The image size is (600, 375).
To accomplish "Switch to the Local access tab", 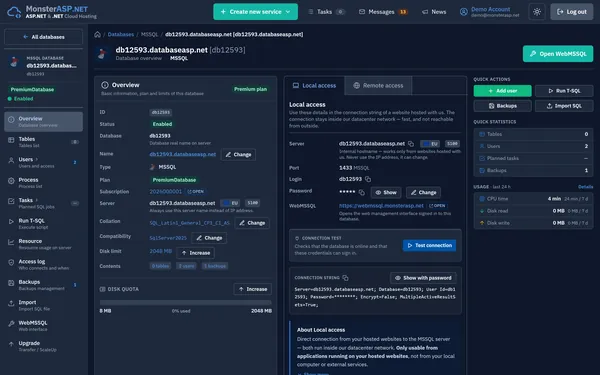I will point(315,86).
